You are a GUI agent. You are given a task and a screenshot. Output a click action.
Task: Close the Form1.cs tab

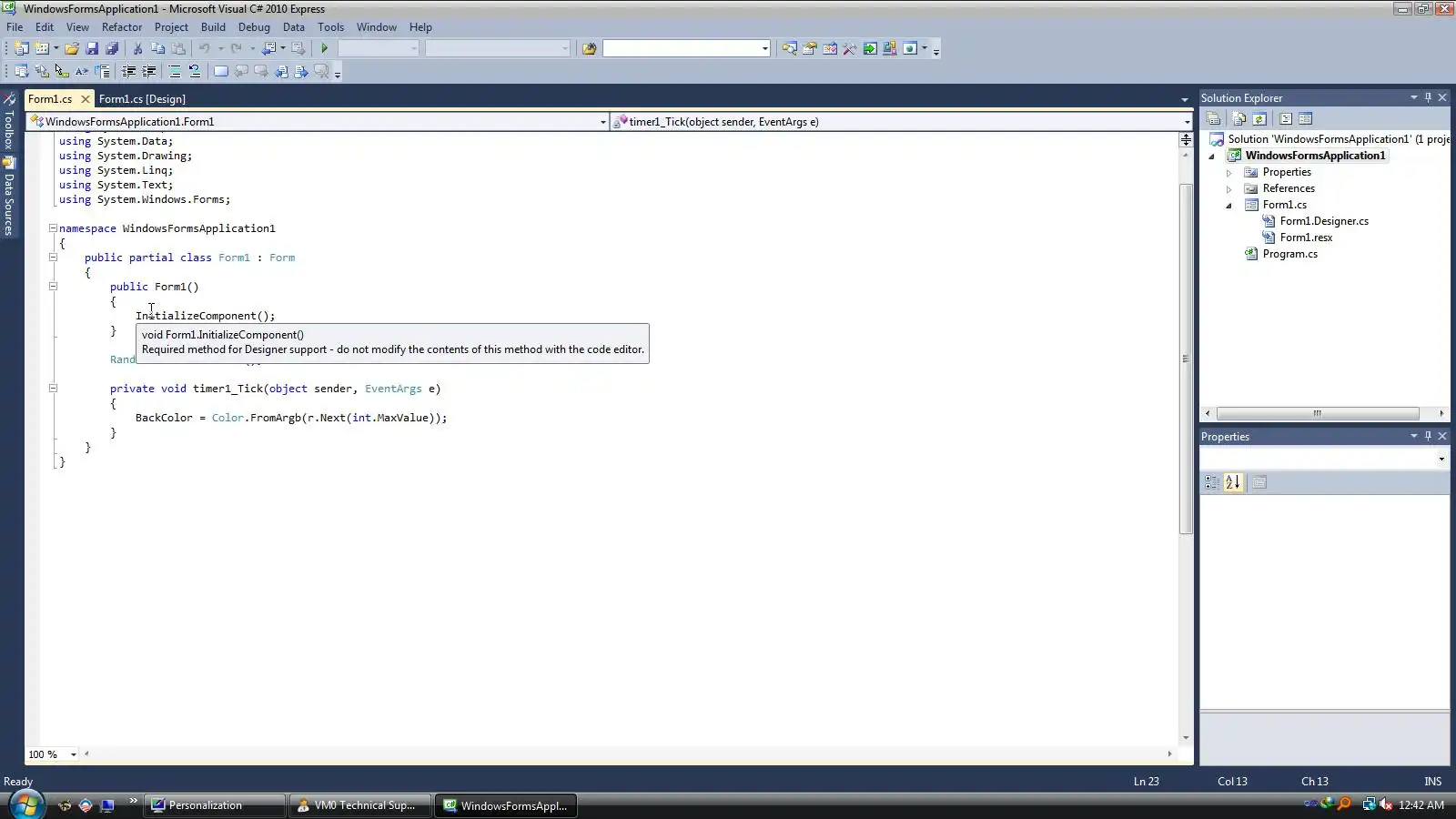point(86,98)
